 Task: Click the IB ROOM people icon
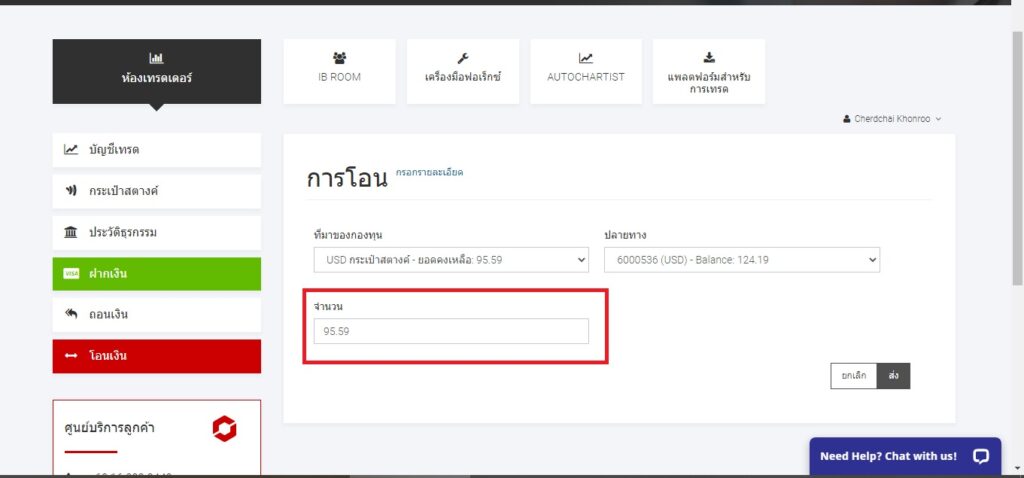(x=339, y=58)
